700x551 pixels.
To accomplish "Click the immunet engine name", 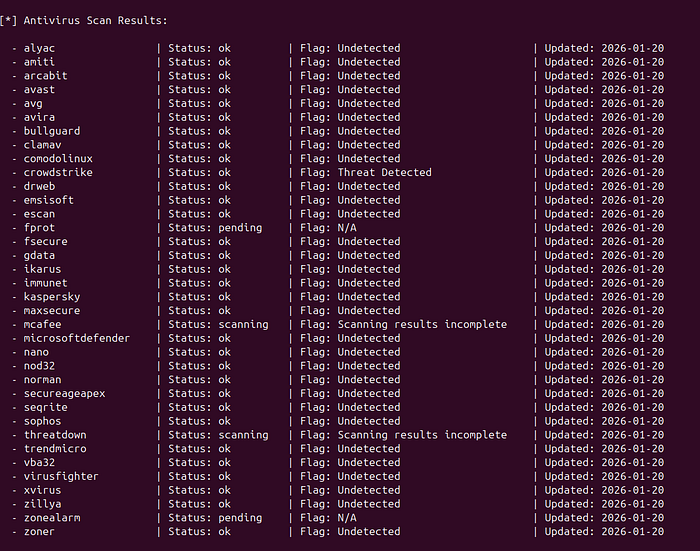I will coord(46,283).
